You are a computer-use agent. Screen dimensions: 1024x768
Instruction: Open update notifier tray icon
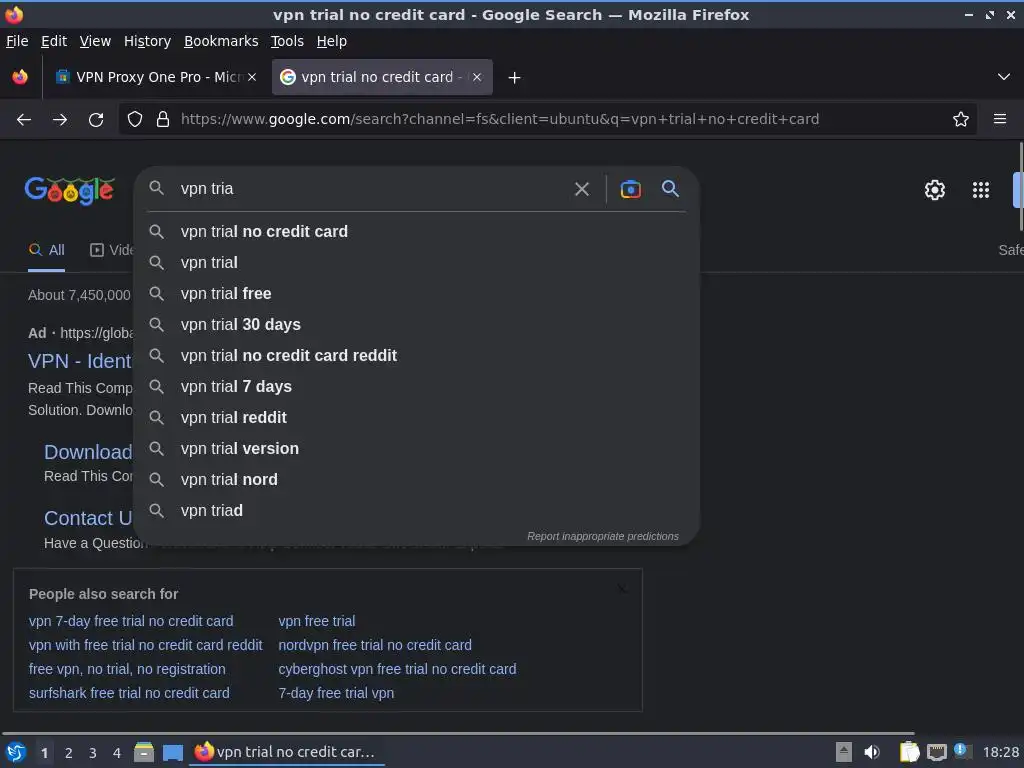pos(961,750)
